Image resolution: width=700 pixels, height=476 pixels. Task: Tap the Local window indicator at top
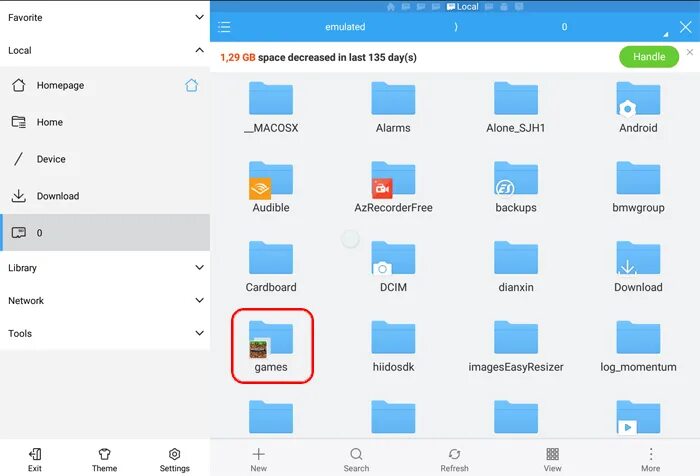click(x=462, y=6)
